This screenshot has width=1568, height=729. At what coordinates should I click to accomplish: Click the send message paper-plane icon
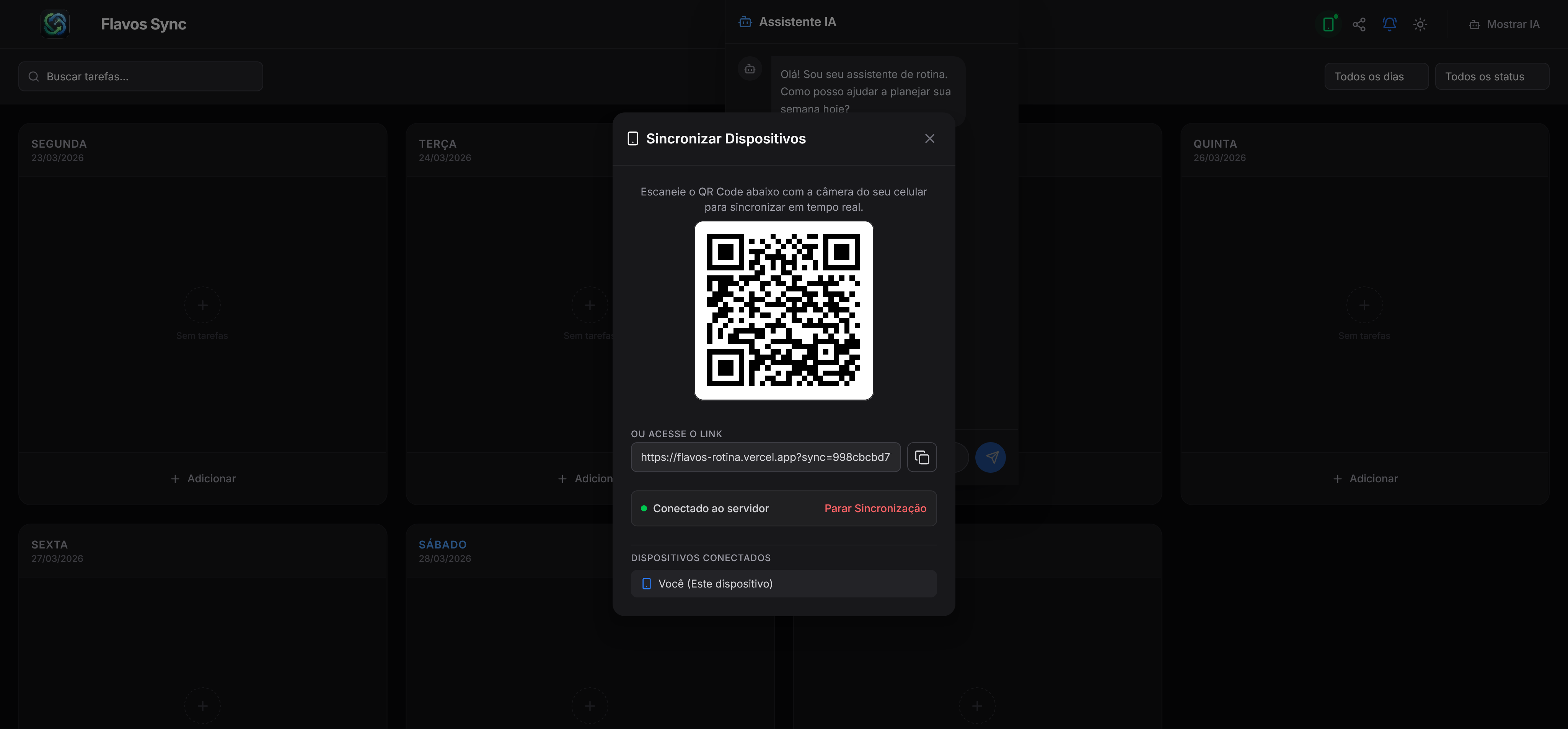coord(990,457)
